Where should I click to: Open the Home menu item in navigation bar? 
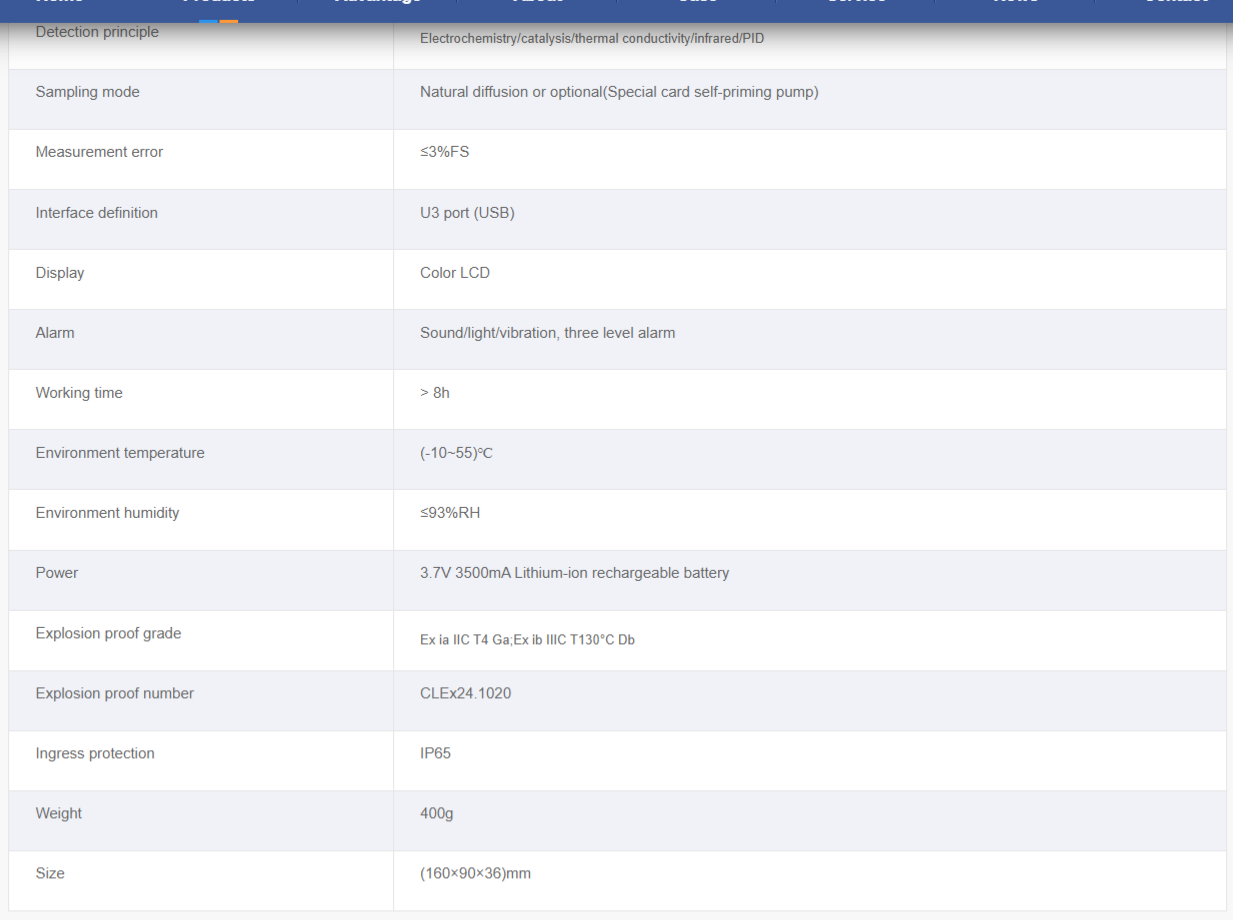coord(59,3)
